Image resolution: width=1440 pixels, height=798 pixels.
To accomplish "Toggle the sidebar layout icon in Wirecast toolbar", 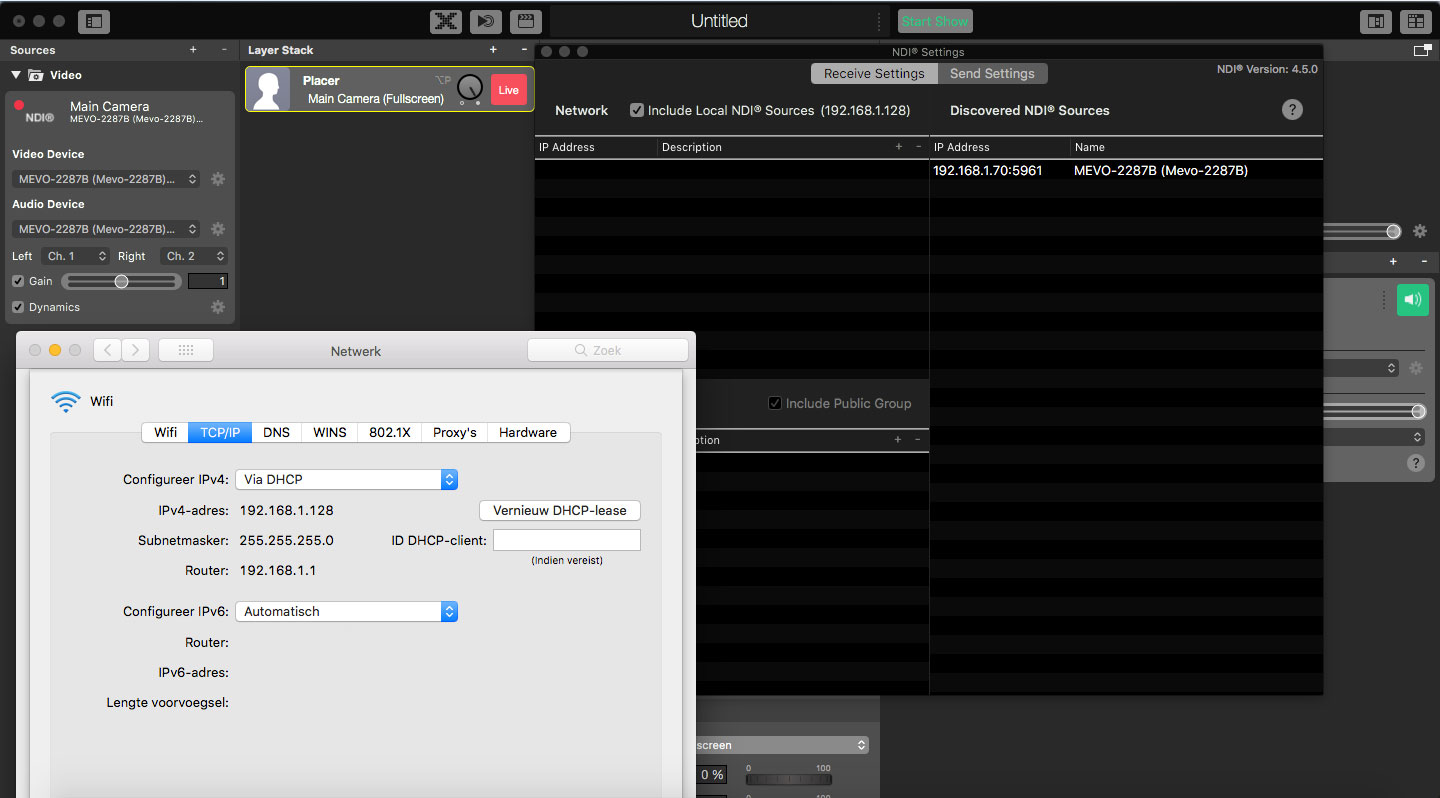I will pyautogui.click(x=94, y=21).
